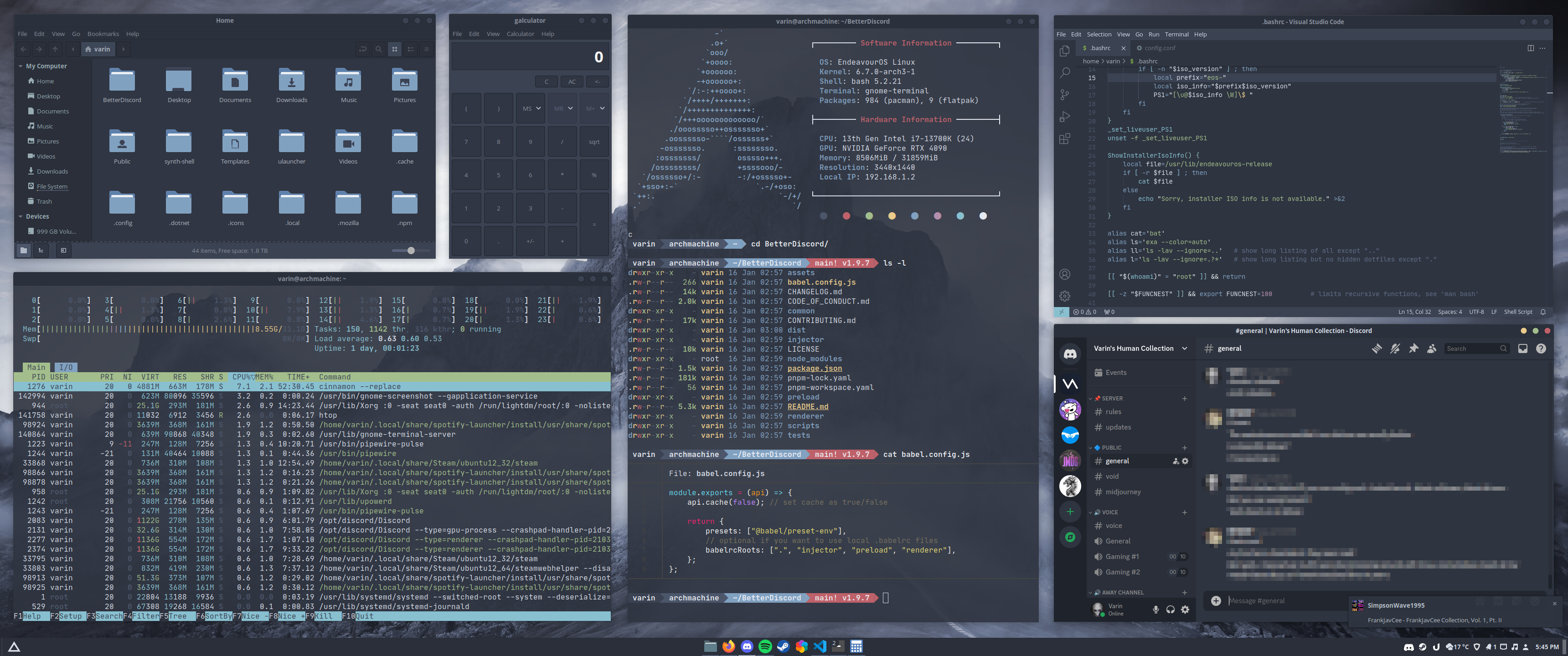The width and height of the screenshot is (1568, 656).
Task: Open Discord Explore Discoverable Servers compass icon
Action: (x=1070, y=537)
